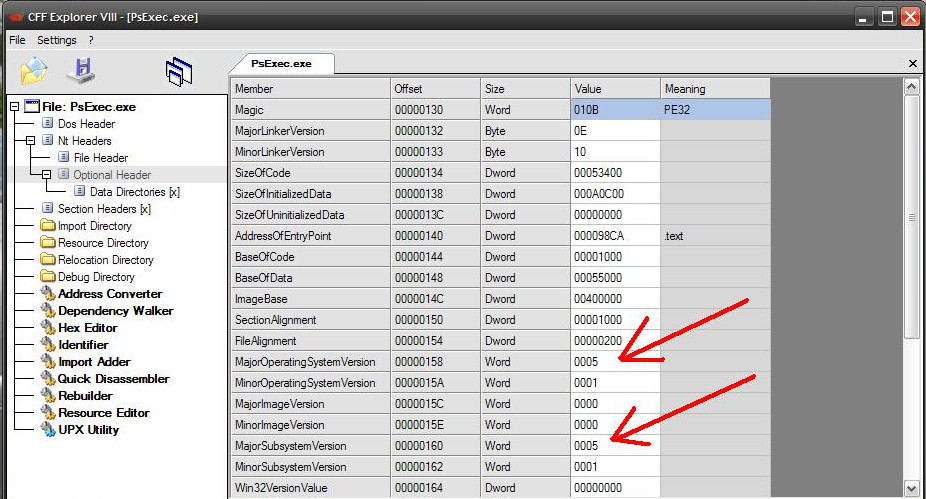
Task: Click the File Header page icon
Action: click(64, 157)
